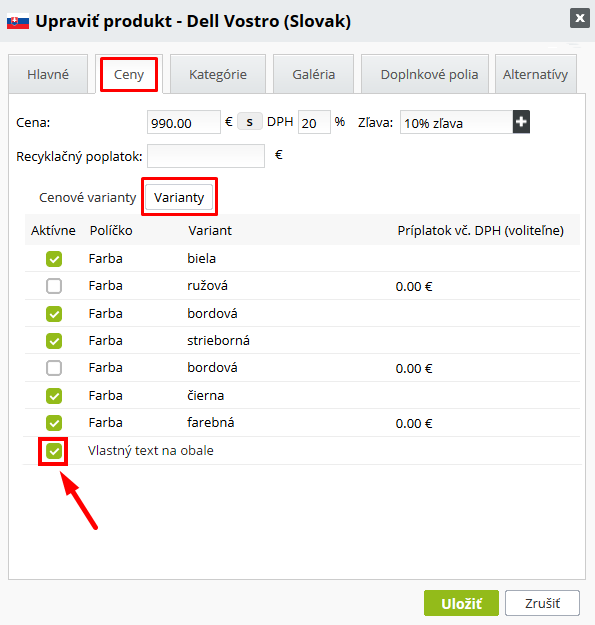Open the Galéria tab

[314, 74]
